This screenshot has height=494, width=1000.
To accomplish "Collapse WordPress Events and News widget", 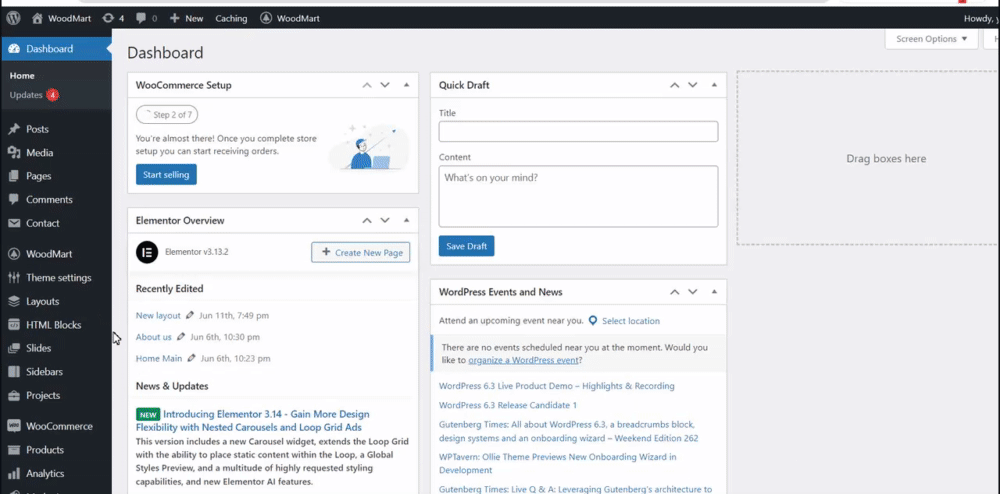I will (714, 292).
